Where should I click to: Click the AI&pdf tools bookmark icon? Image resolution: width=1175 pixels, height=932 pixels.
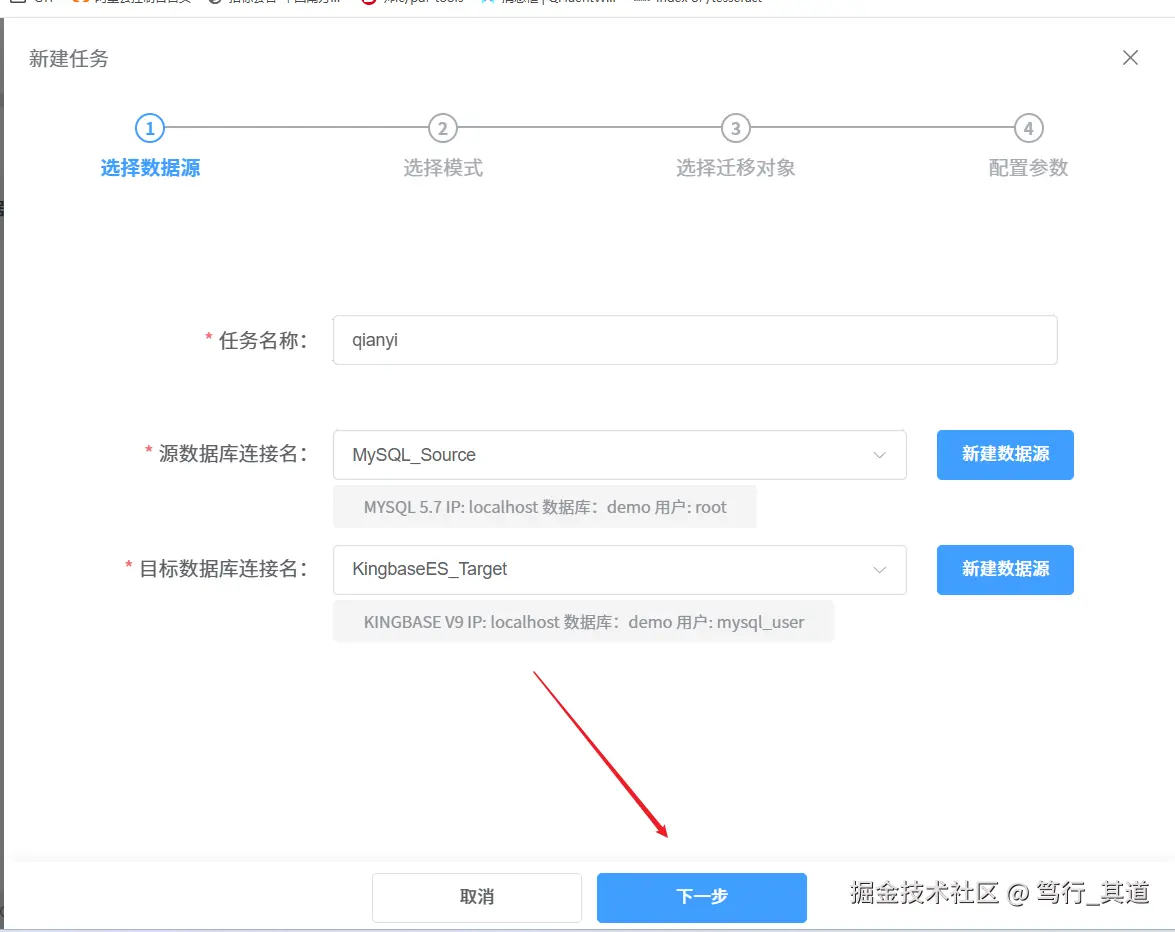(x=367, y=3)
